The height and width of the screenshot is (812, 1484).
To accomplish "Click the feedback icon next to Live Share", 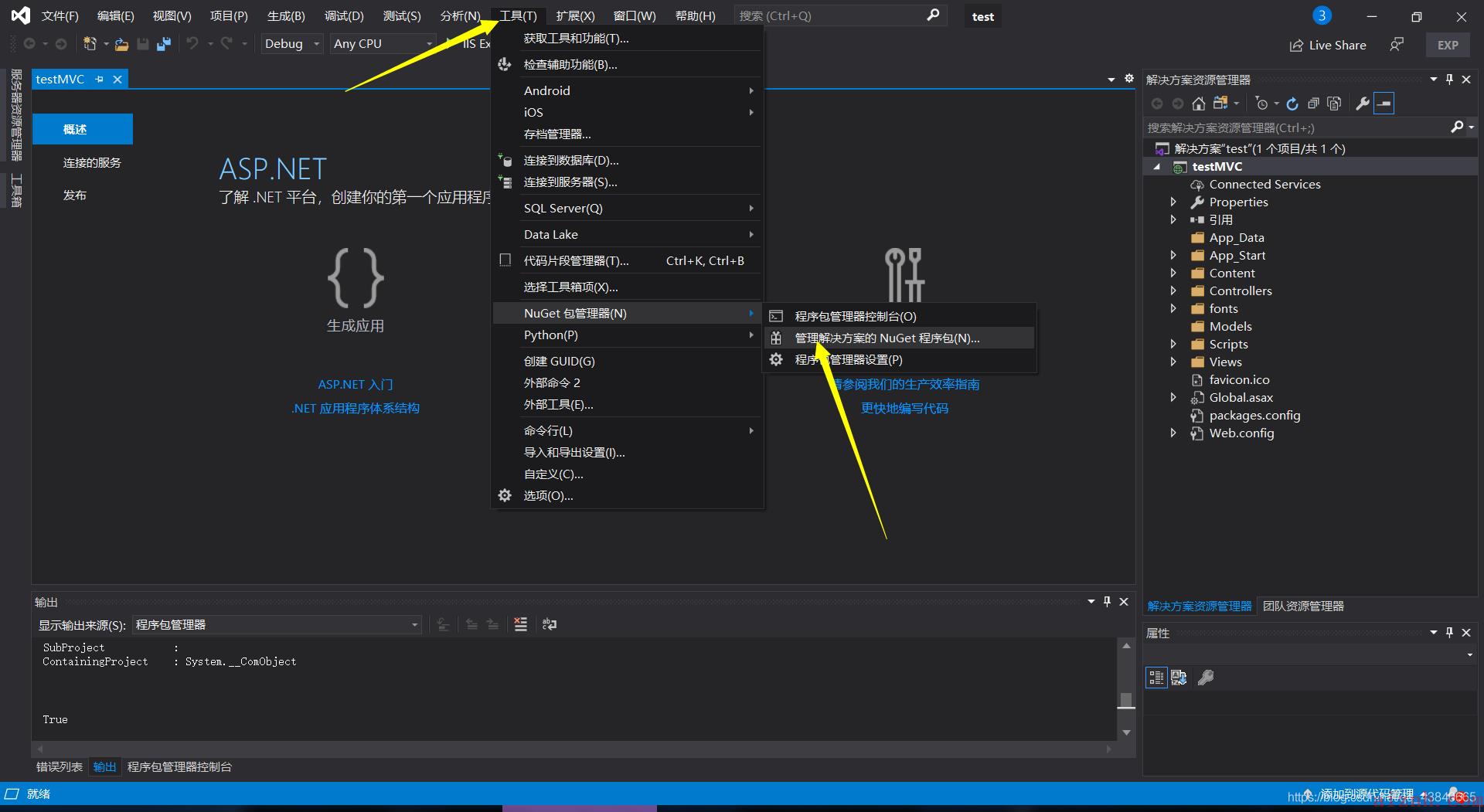I will [1397, 45].
